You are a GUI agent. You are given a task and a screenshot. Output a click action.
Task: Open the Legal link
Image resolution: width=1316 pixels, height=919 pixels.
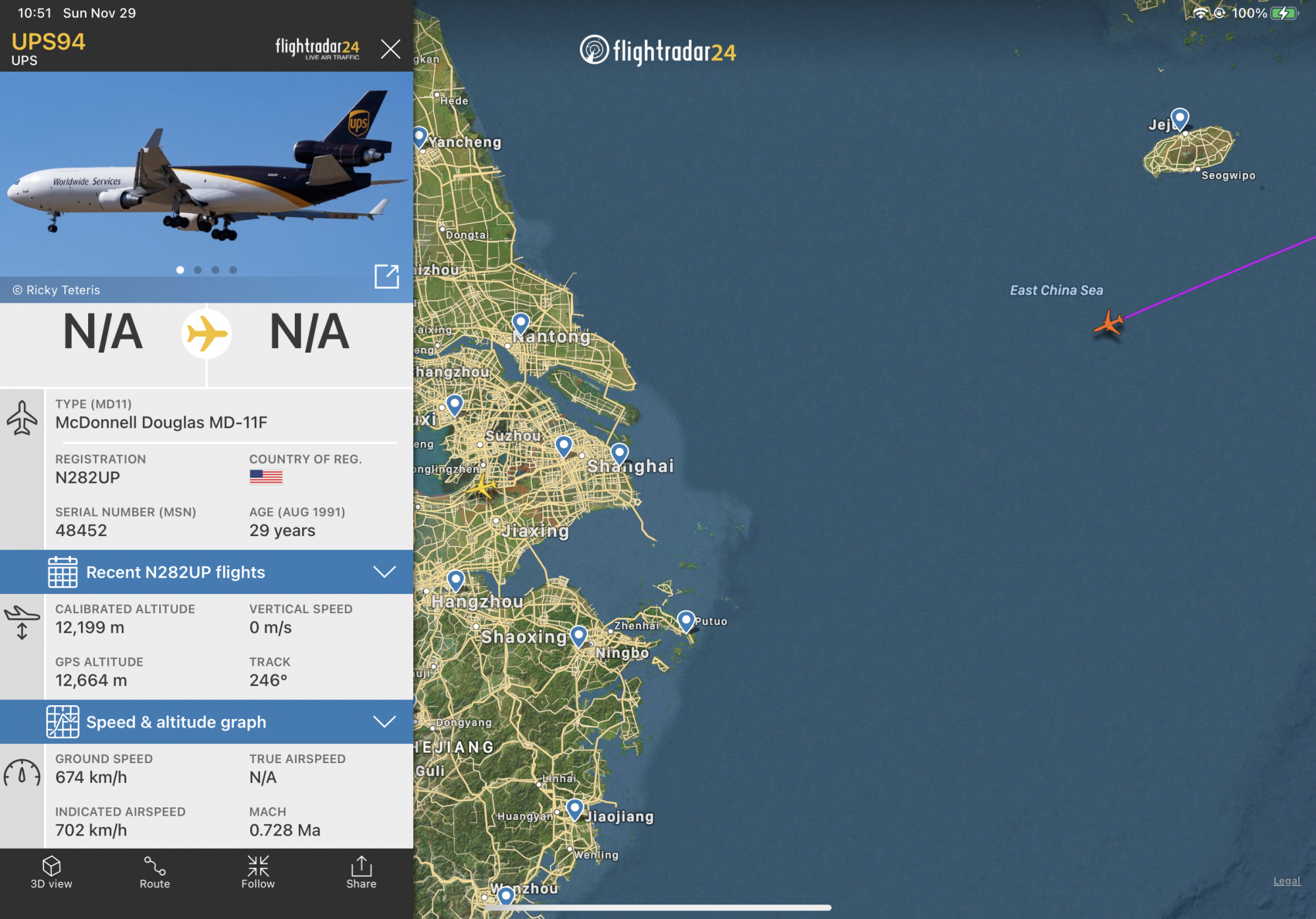[1286, 881]
